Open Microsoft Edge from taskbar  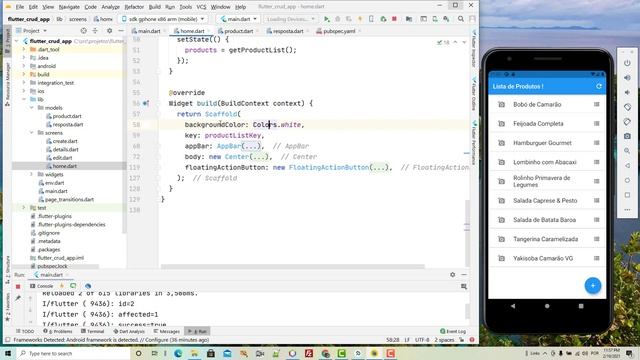pos(178,353)
